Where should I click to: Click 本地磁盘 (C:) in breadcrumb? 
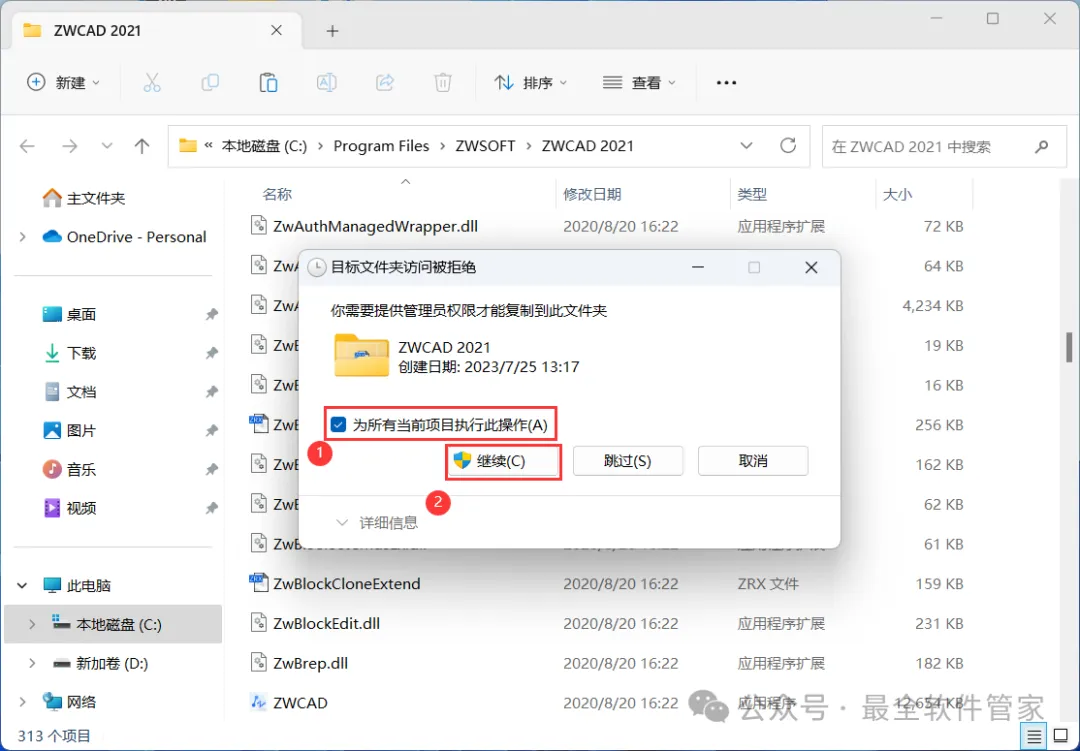264,146
